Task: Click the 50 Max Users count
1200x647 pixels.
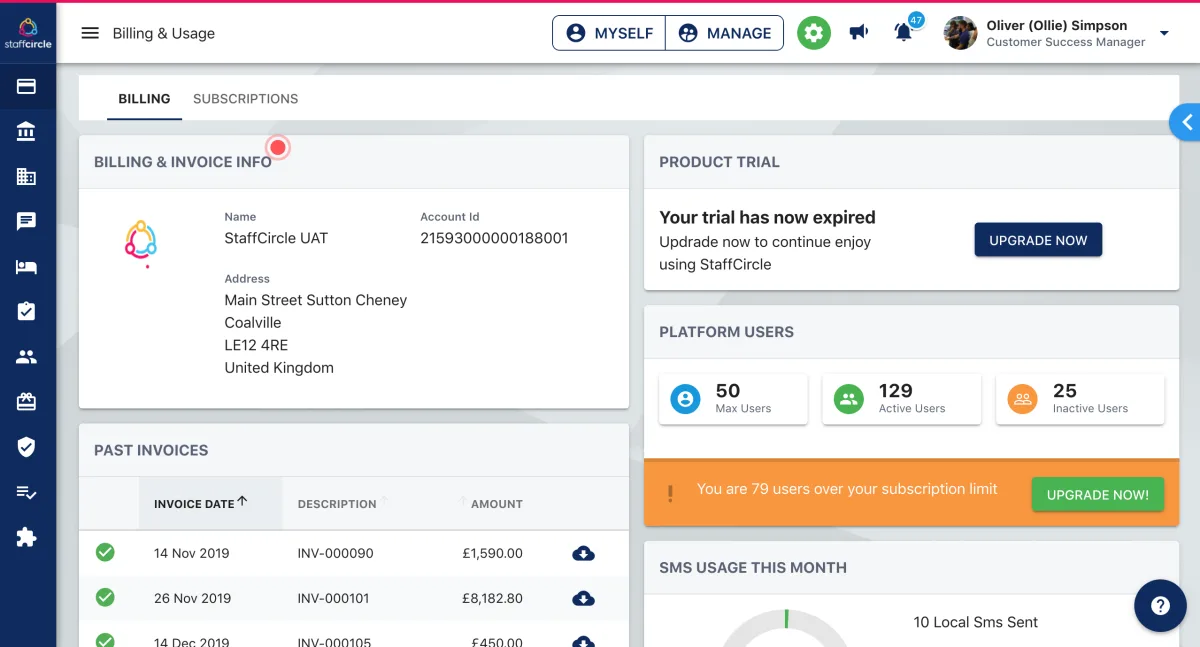Action: coord(728,391)
